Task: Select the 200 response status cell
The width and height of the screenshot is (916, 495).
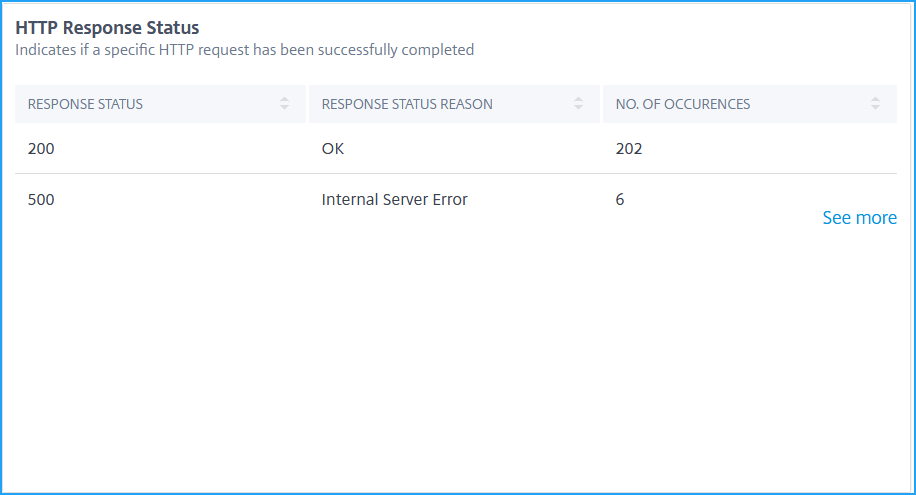Action: pos(41,148)
